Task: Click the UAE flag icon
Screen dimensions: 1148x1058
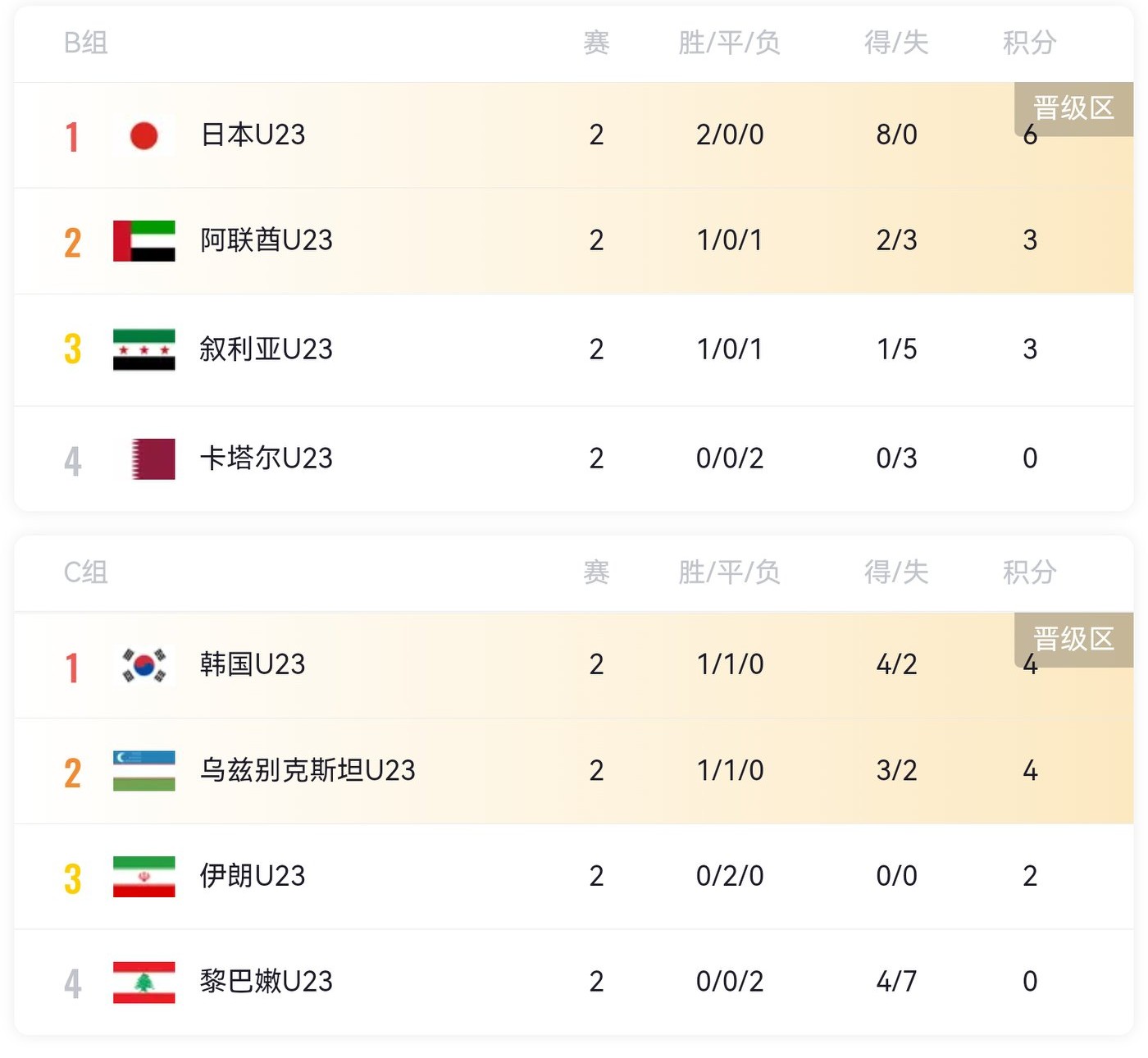Action: [143, 241]
